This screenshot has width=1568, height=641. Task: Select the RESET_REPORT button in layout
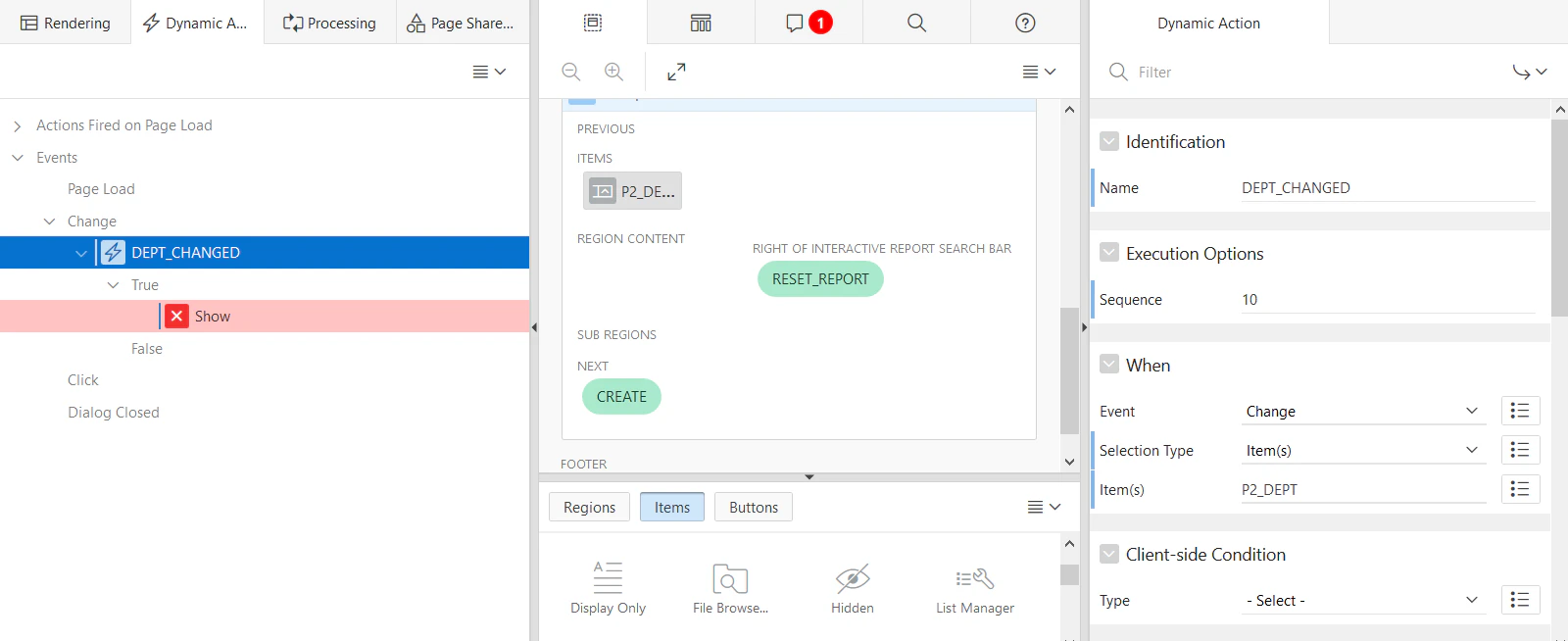(x=820, y=279)
